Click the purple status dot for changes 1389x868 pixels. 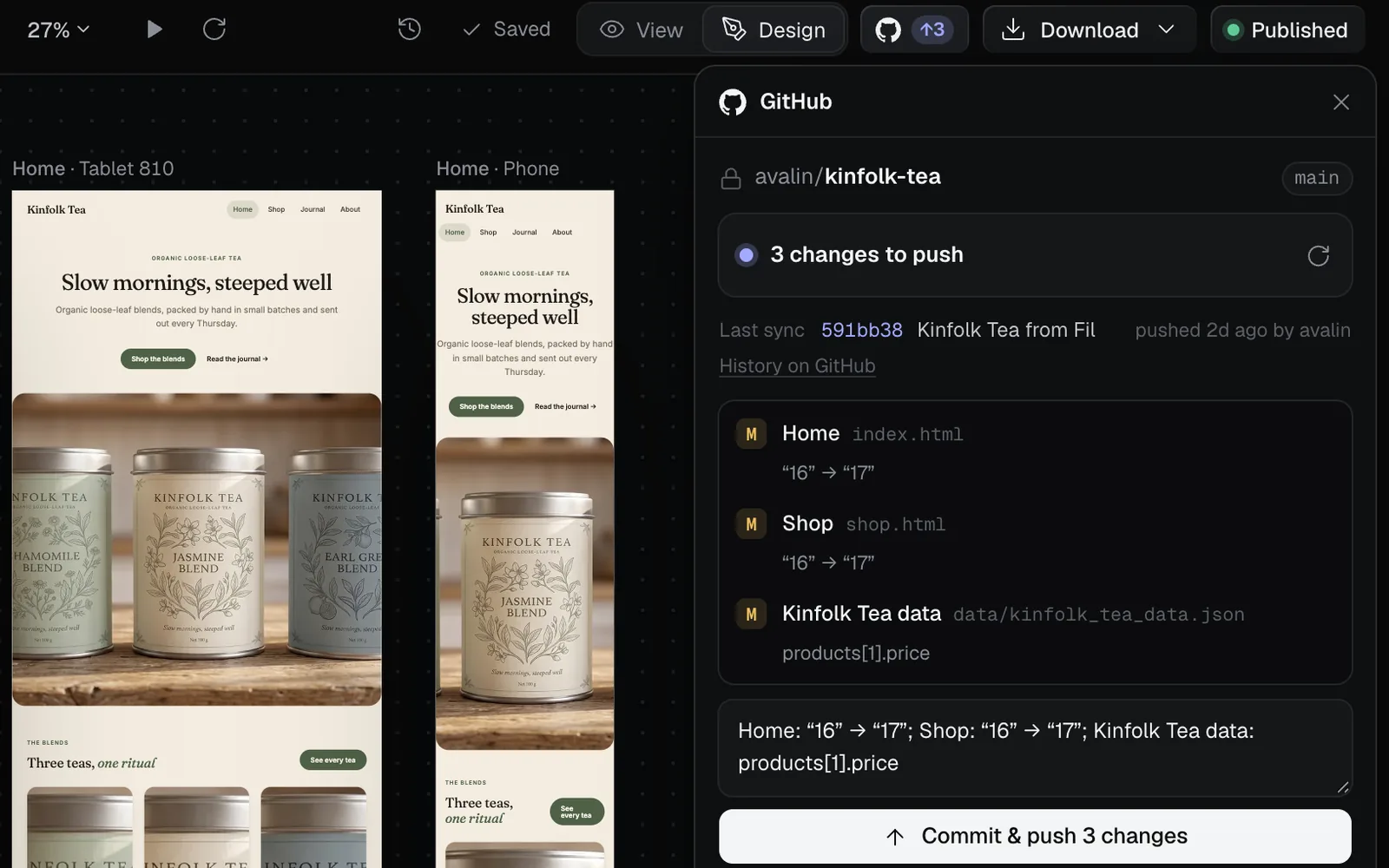coord(746,255)
